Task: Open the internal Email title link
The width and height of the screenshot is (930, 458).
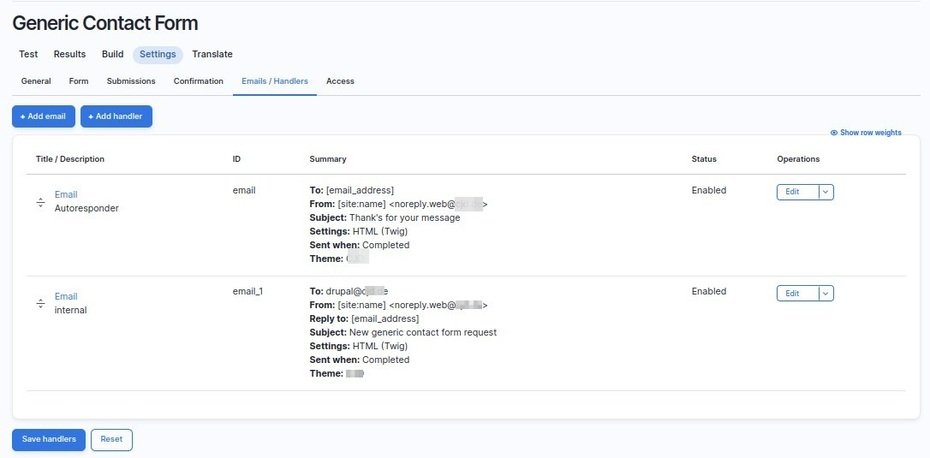Action: [66, 296]
